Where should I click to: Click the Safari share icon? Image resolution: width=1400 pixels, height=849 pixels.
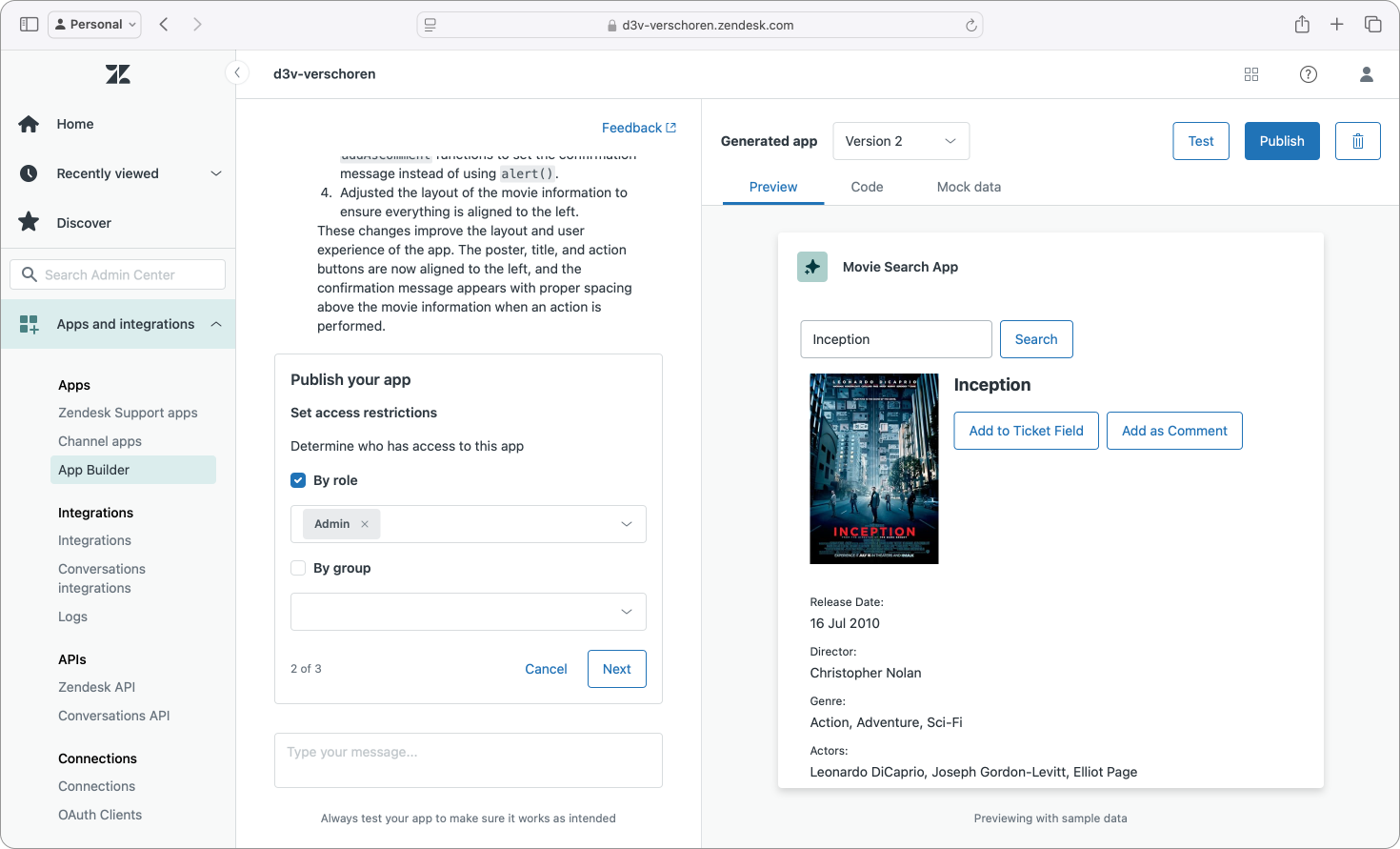coord(1302,24)
